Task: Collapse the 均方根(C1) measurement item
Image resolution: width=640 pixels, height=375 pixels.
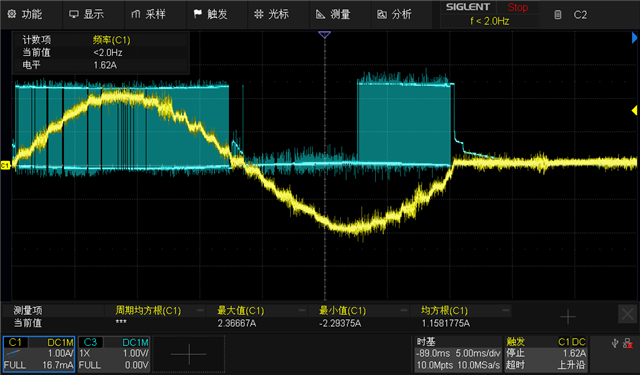Action: click(505, 311)
